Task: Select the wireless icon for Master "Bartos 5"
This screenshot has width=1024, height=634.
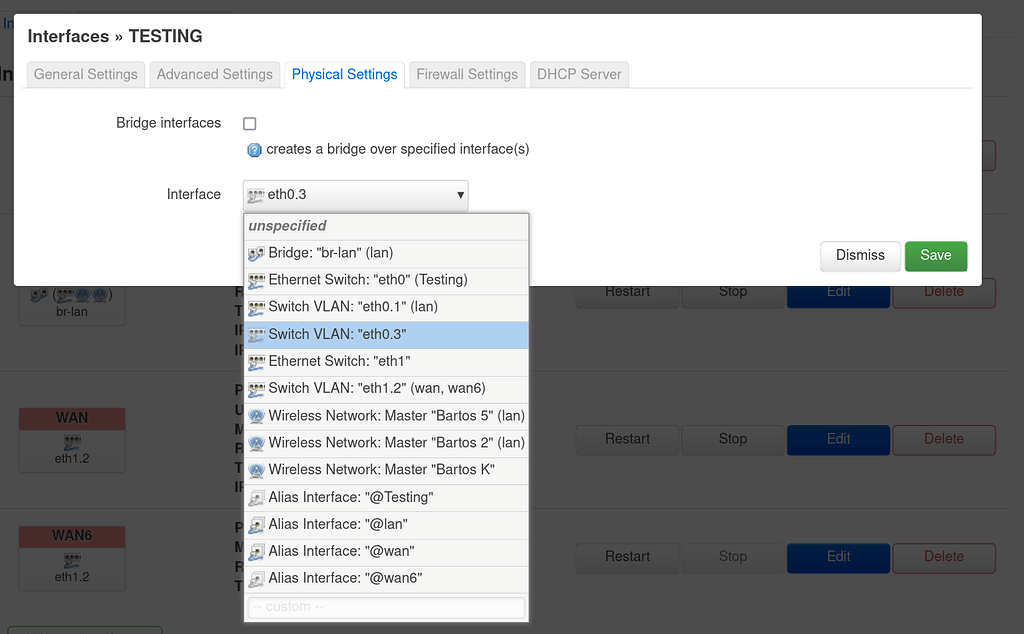Action: tap(255, 416)
